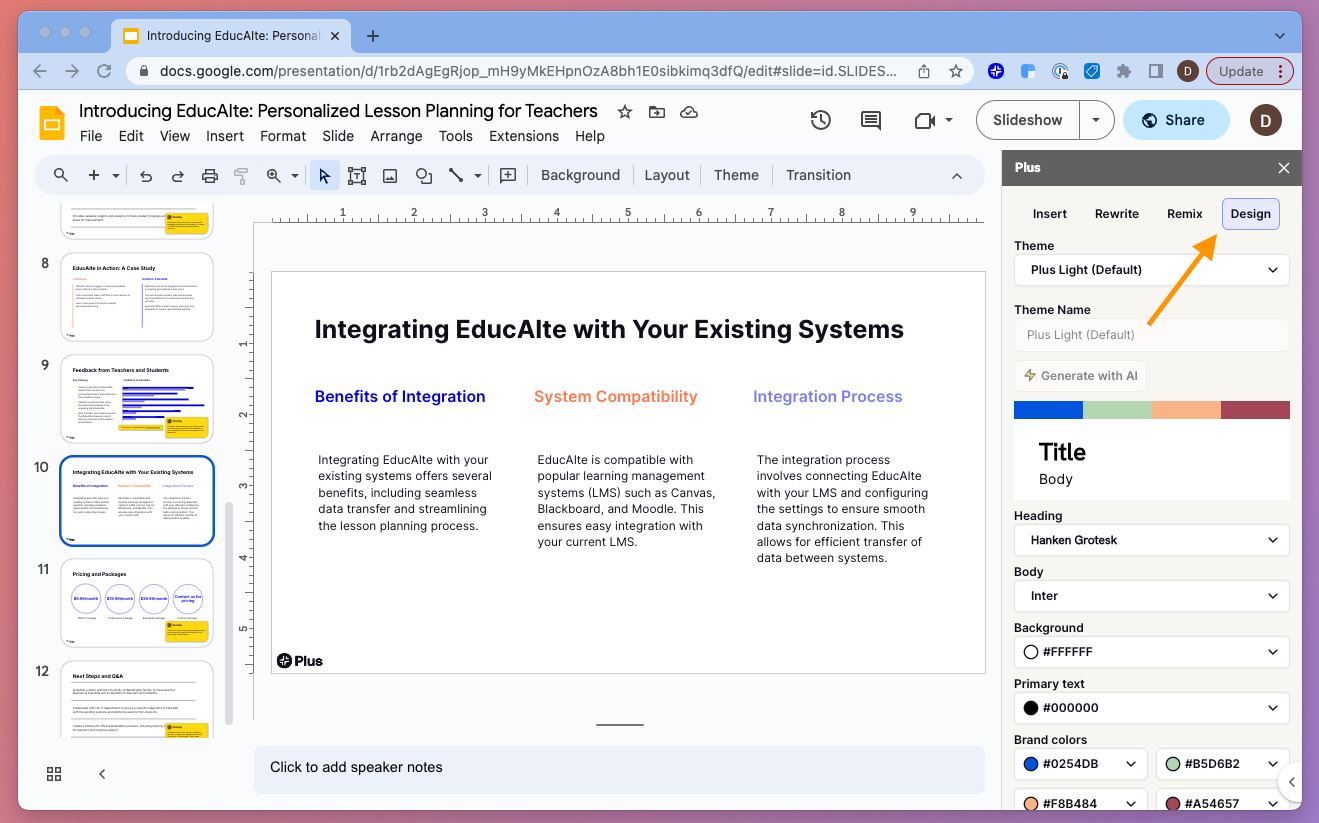Viewport: 1319px width, 823px height.
Task: Open the new slide layout dropdown arrow
Action: click(116, 175)
